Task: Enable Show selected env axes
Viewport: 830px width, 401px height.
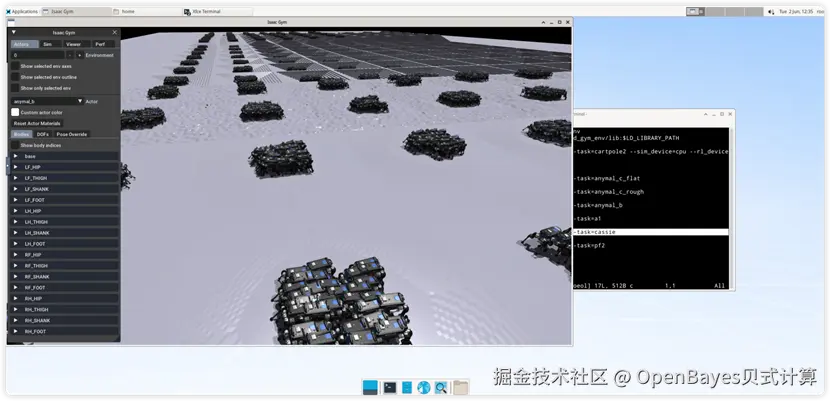Action: pyautogui.click(x=15, y=66)
